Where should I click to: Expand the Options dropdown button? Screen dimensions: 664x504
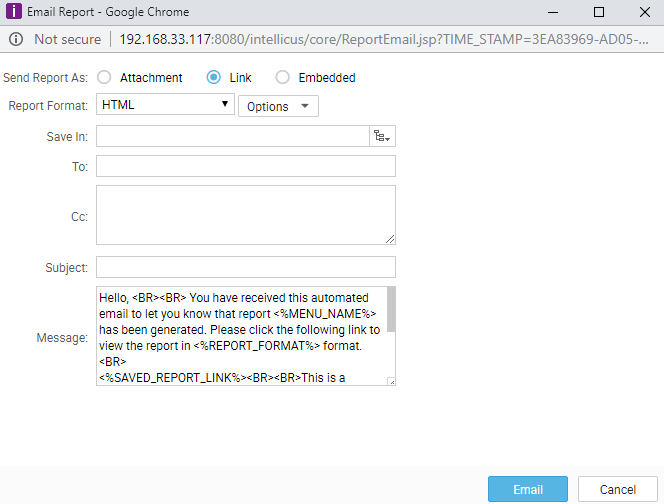(278, 106)
